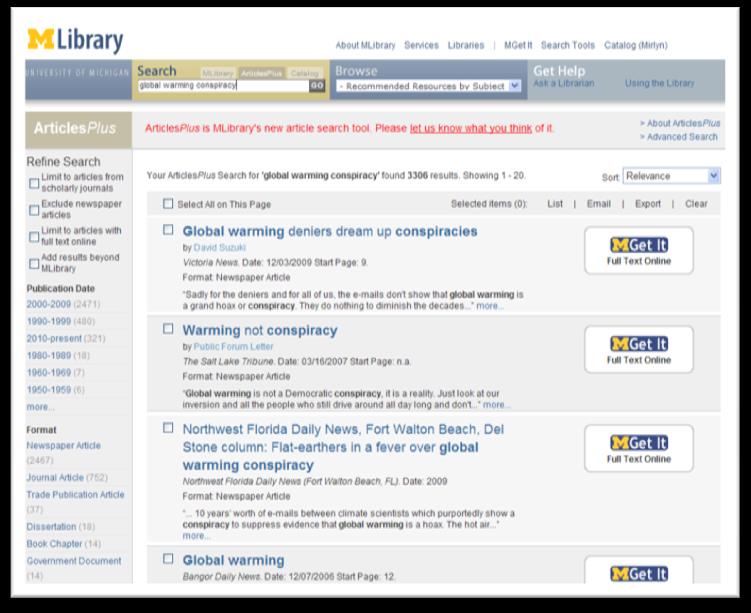Viewport: 751px width, 613px height.
Task: Click Email selected items action
Action: 599,204
